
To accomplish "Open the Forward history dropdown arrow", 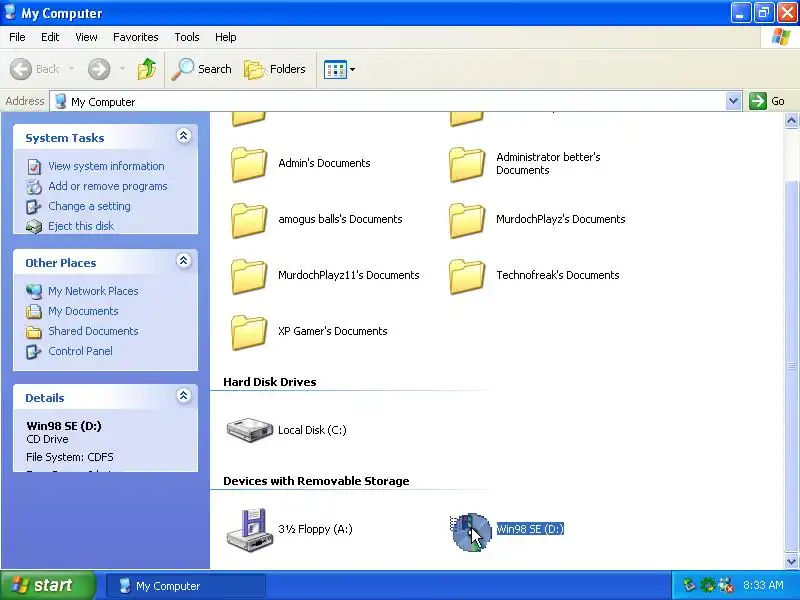I will coord(122,68).
